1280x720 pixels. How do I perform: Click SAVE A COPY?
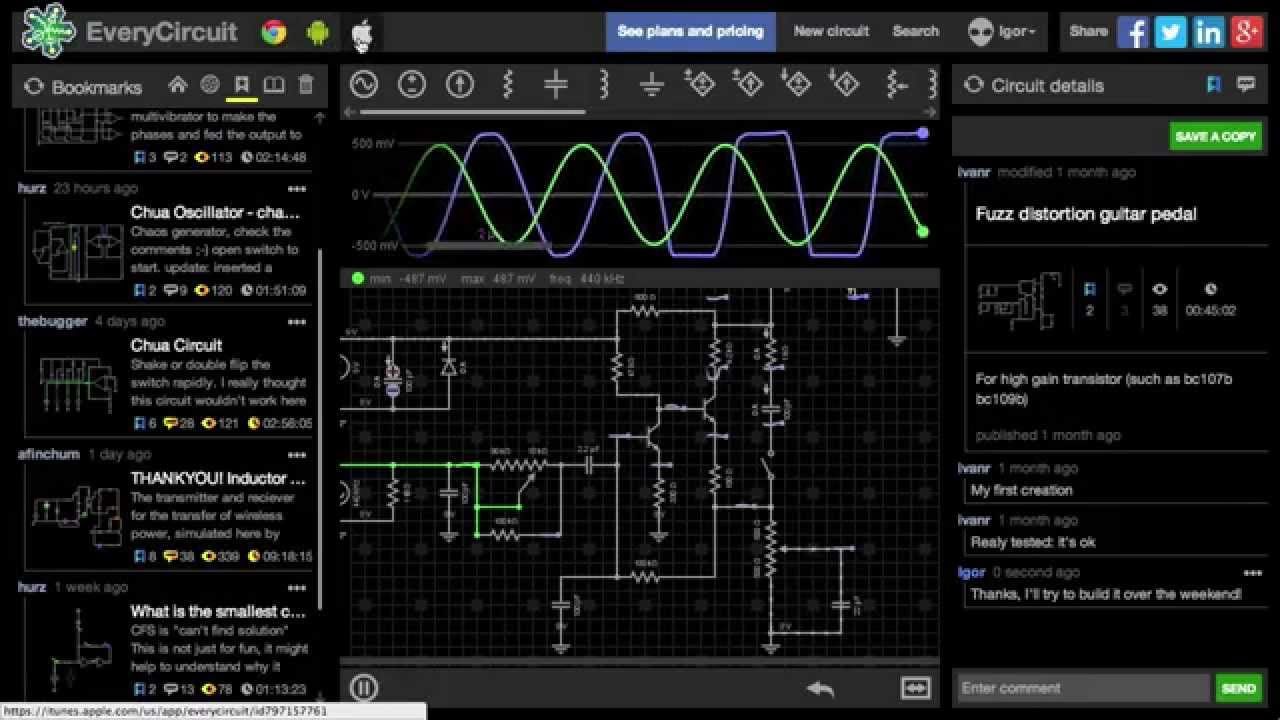pos(1216,135)
